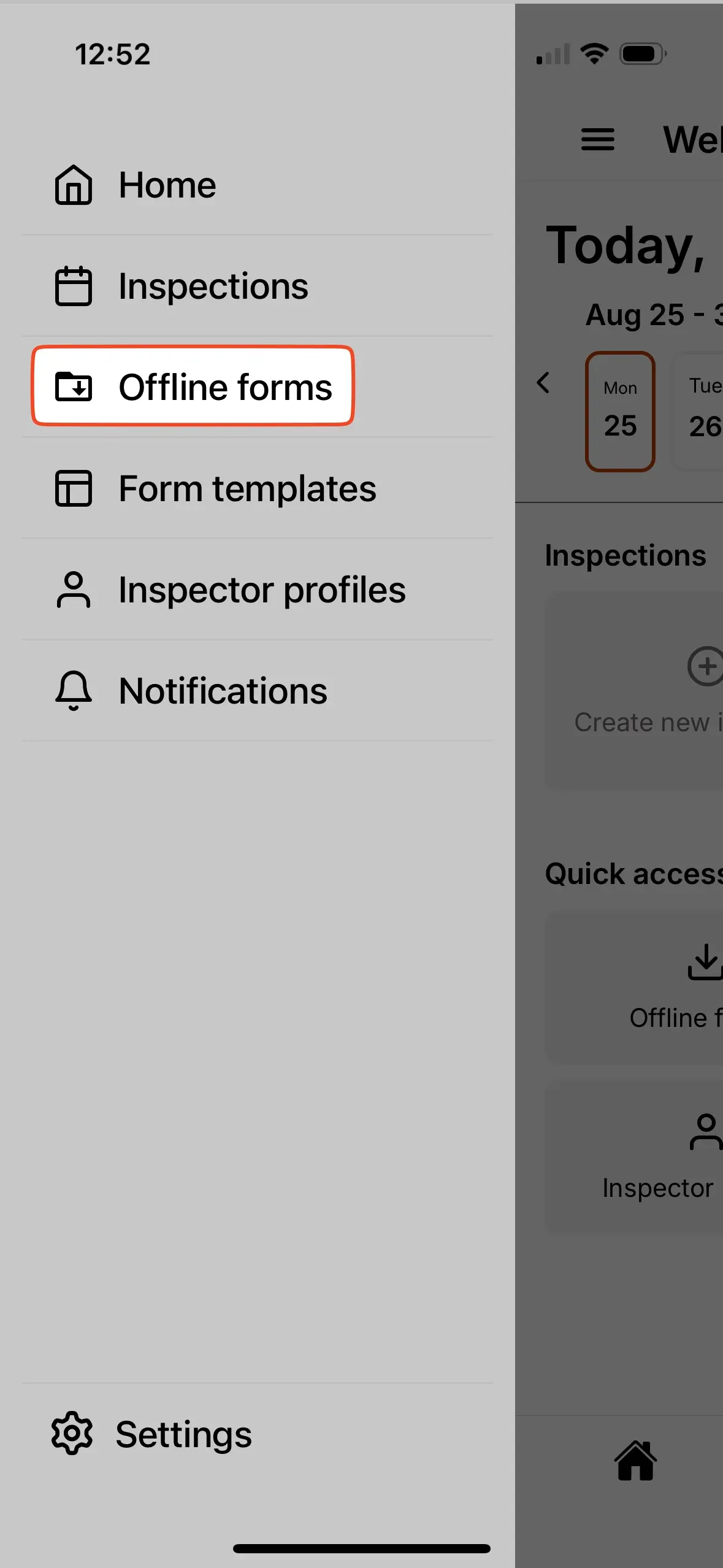
Task: Click the Notifications bell icon
Action: coord(72,690)
